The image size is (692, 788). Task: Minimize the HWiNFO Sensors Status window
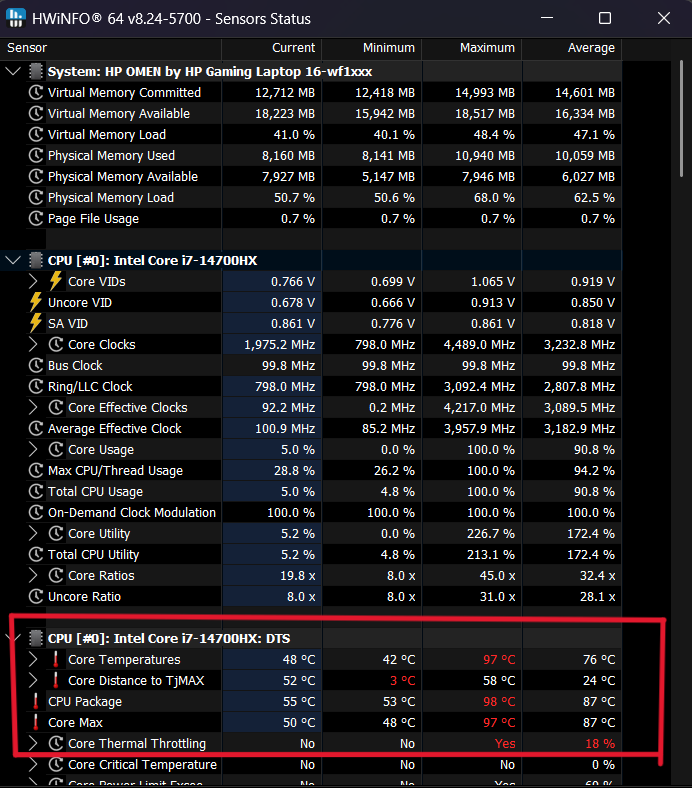pos(547,19)
